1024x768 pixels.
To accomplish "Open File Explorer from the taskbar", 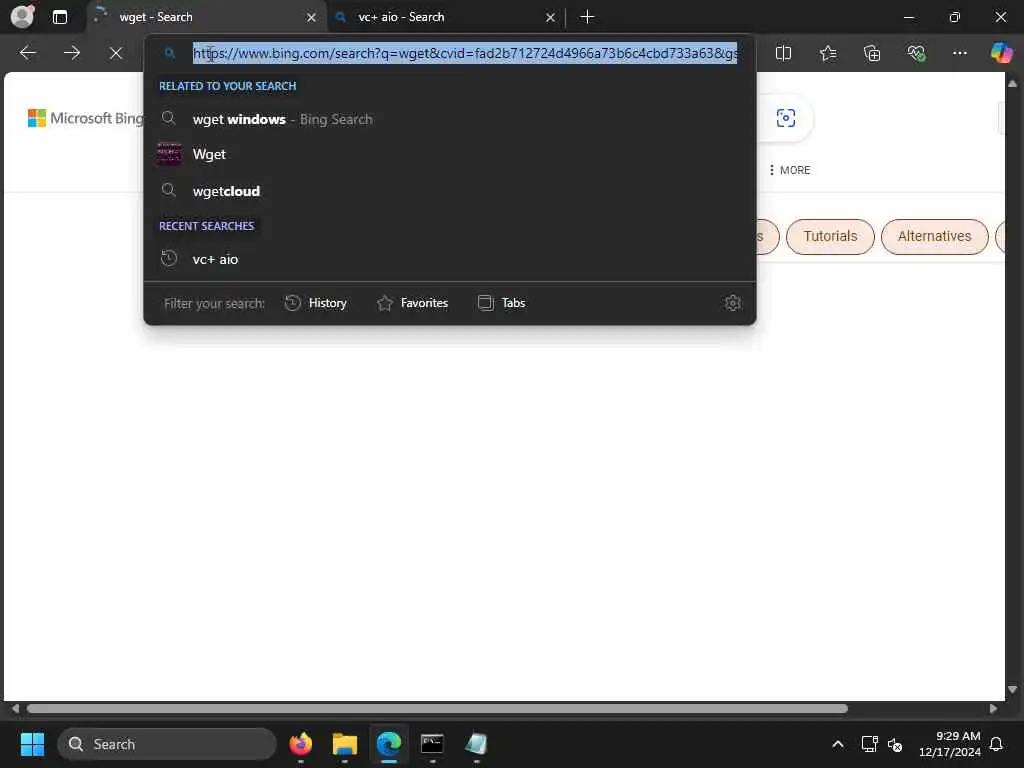I will tap(345, 744).
